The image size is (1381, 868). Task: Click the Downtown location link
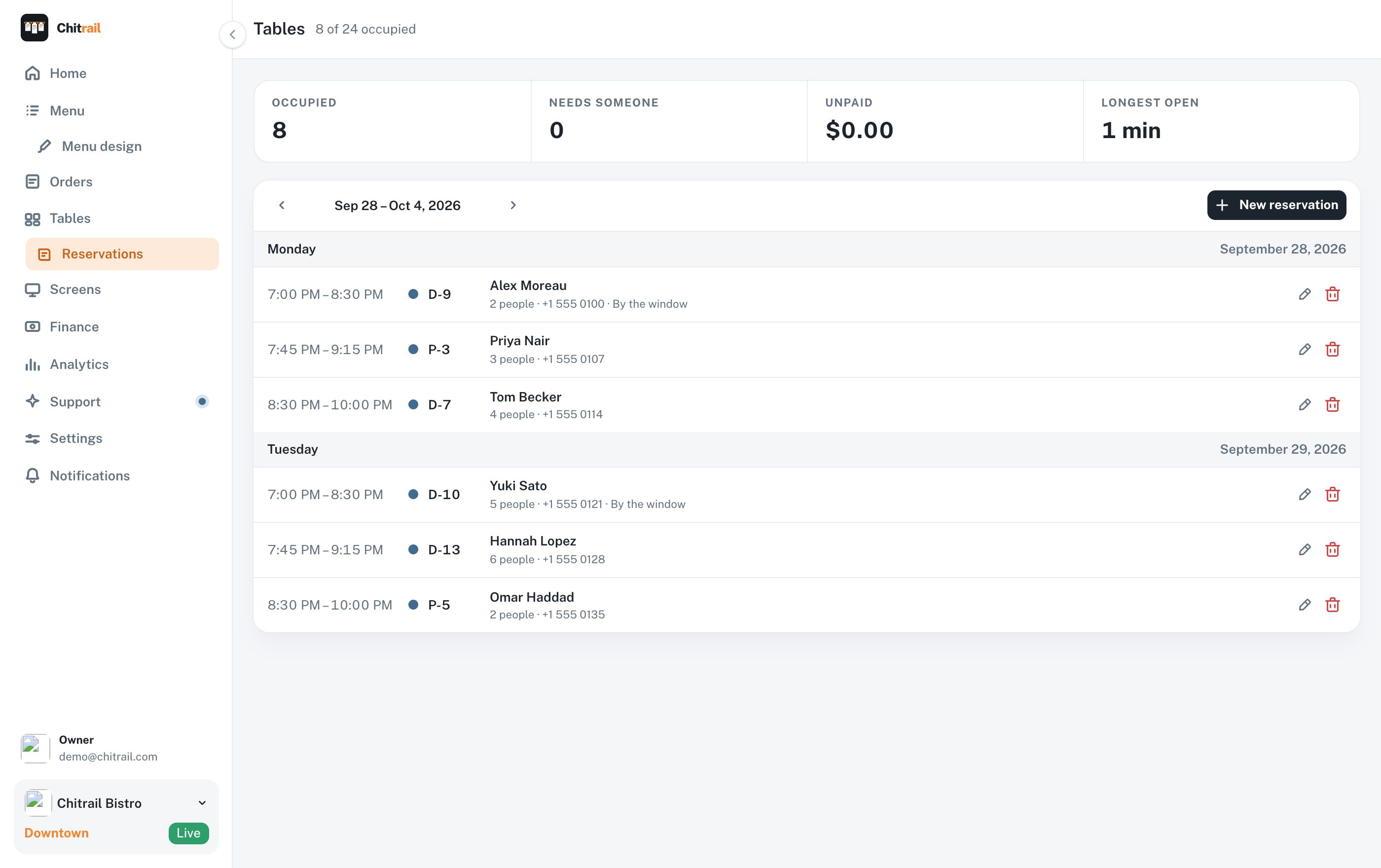click(x=57, y=833)
